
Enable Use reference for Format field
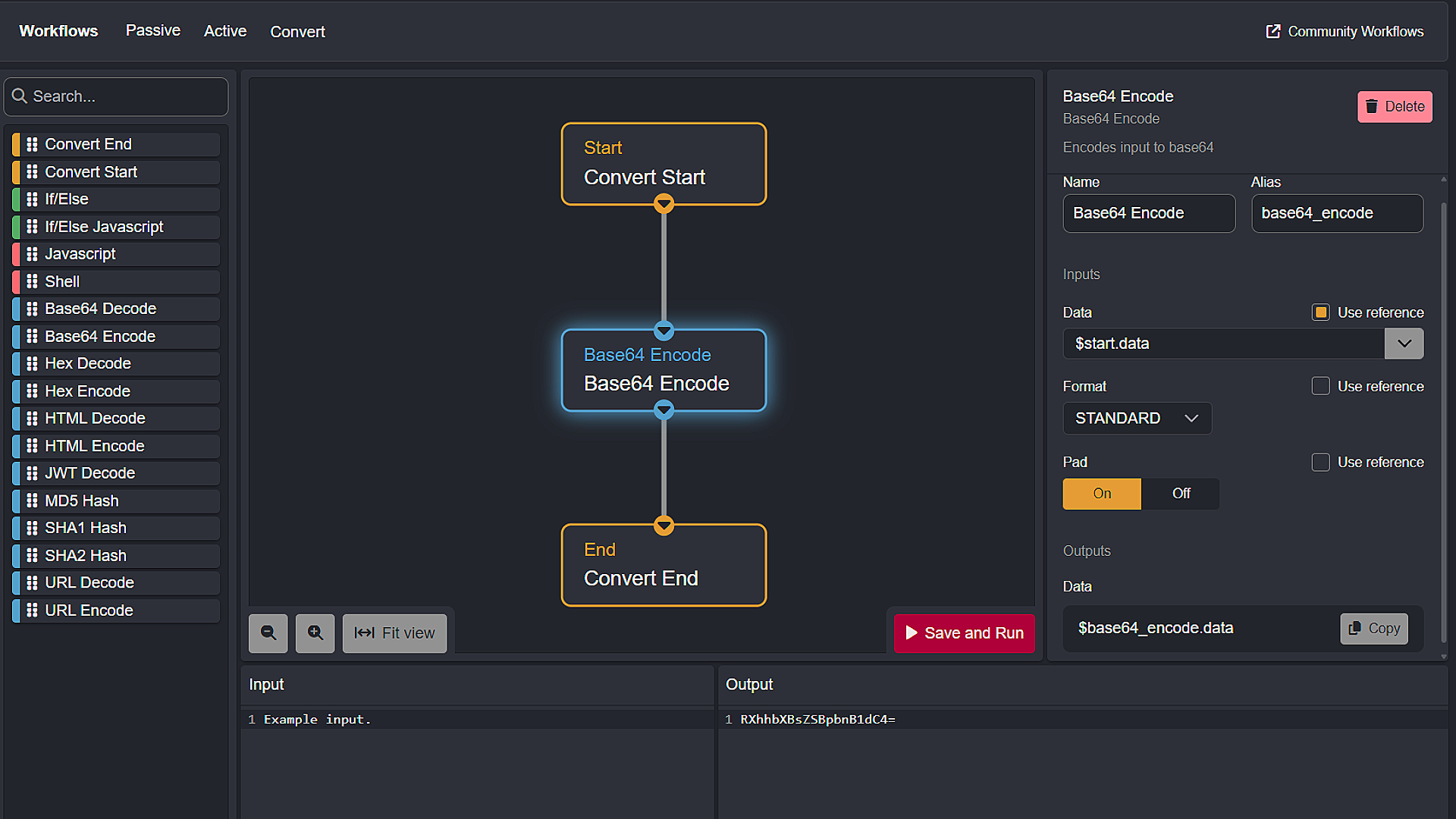tap(1321, 386)
